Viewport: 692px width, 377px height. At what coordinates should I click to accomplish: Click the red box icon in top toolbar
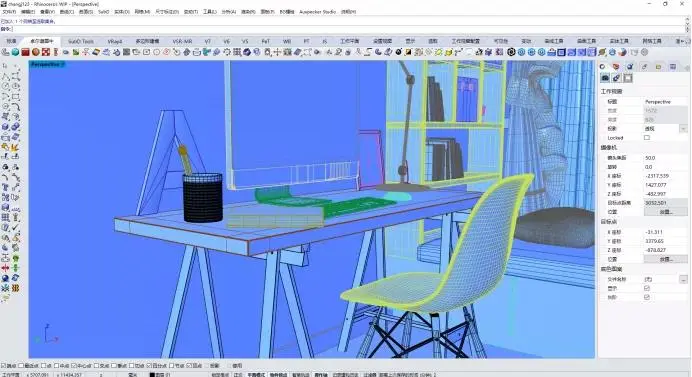click(x=26, y=52)
